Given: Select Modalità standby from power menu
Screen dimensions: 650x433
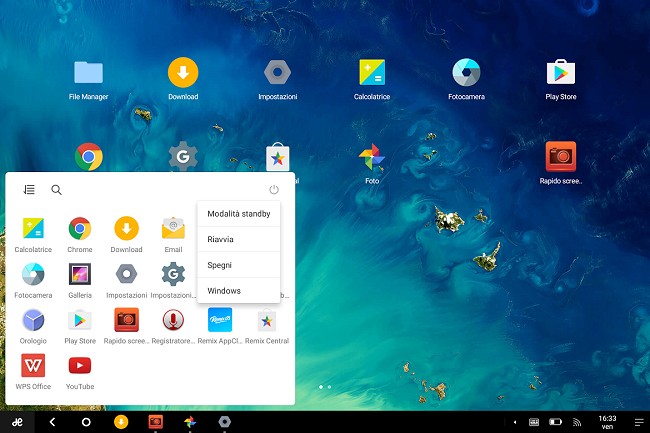Looking at the screenshot, I should click(239, 213).
